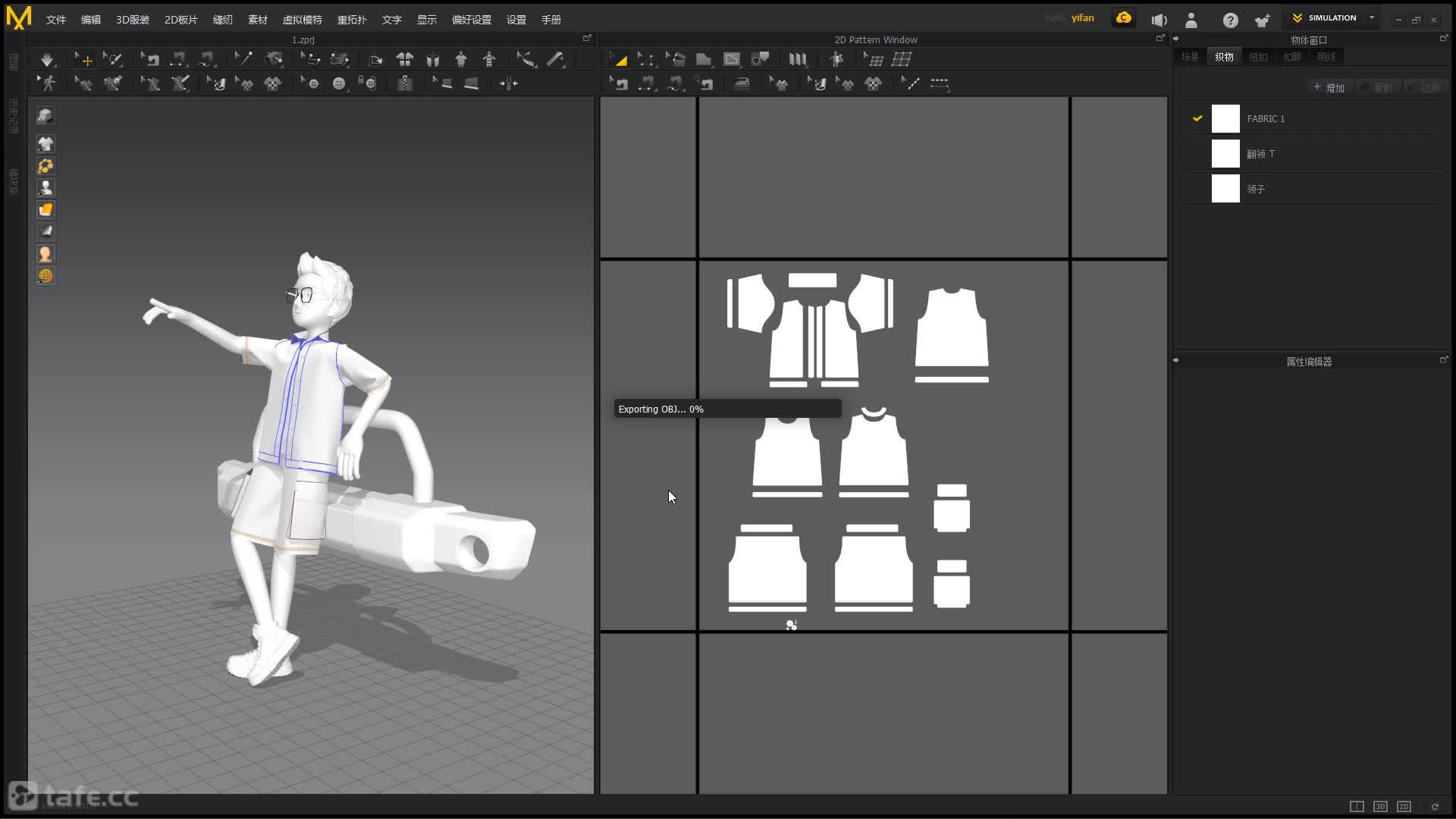This screenshot has height=819, width=1456.
Task: Click the 增加 add fabric button
Action: (x=1329, y=88)
